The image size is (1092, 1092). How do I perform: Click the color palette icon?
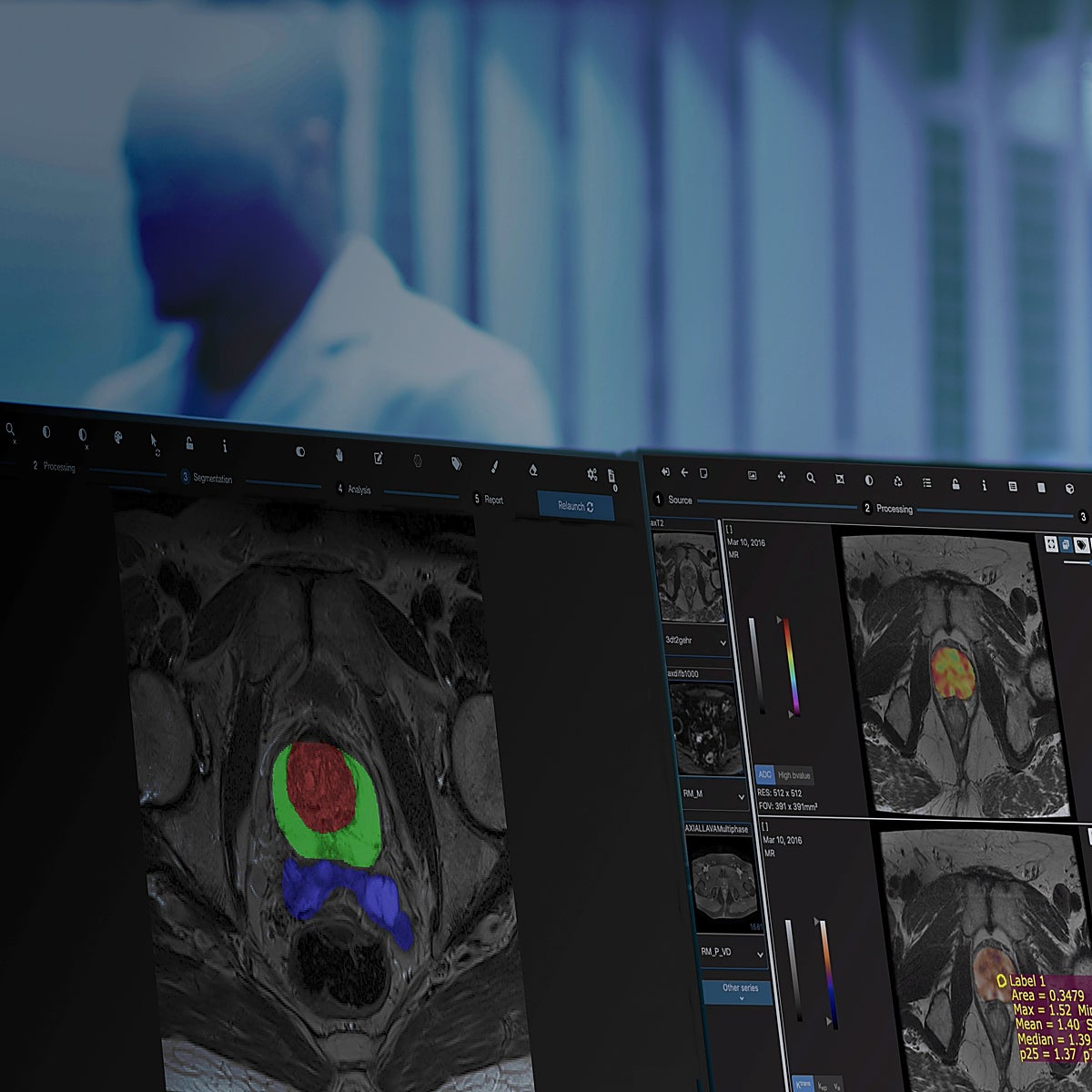coord(117,438)
